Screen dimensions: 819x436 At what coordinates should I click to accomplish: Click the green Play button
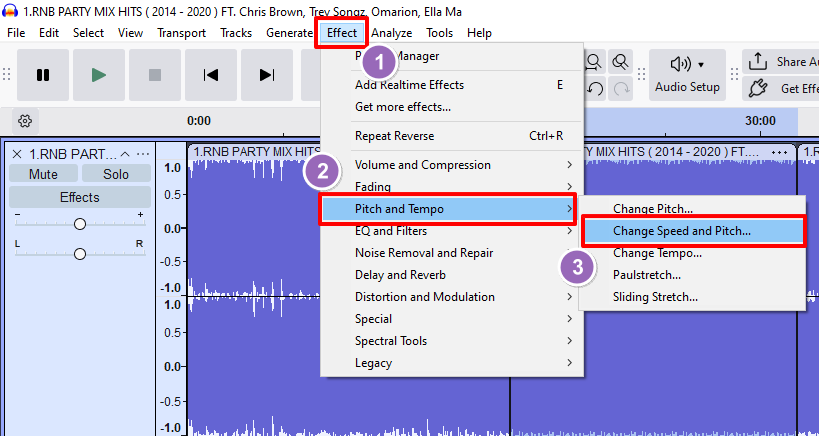coord(99,75)
